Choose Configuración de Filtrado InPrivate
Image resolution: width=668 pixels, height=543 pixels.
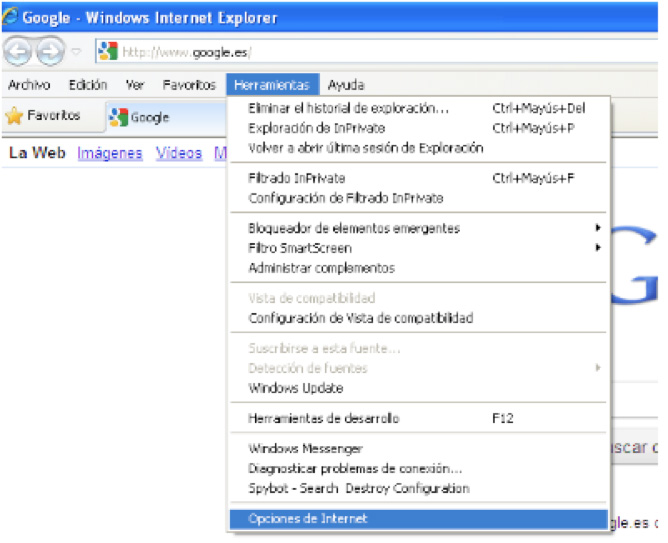click(x=418, y=198)
